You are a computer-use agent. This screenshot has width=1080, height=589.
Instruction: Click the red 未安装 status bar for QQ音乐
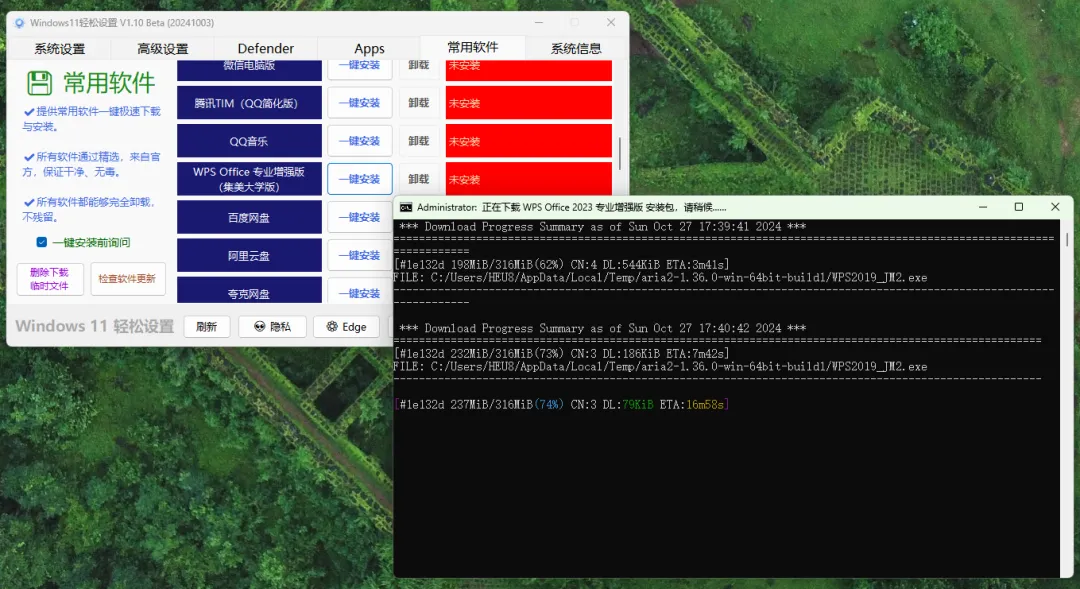528,140
